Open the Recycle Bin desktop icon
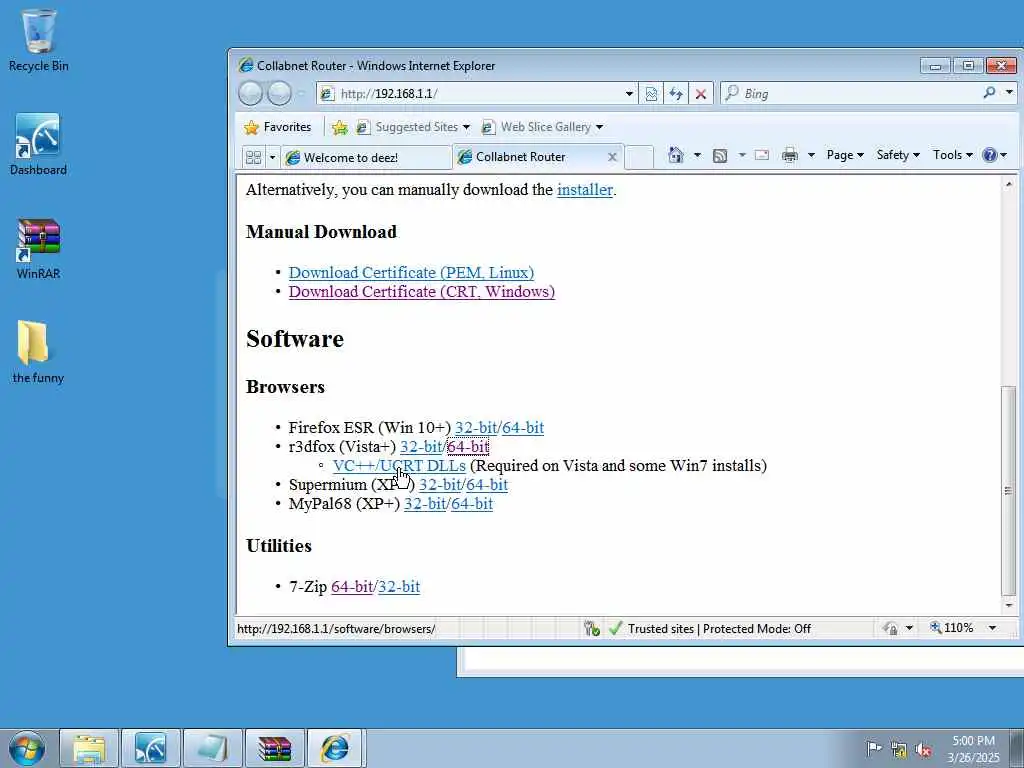Screen dimensions: 1024x768 (38, 40)
